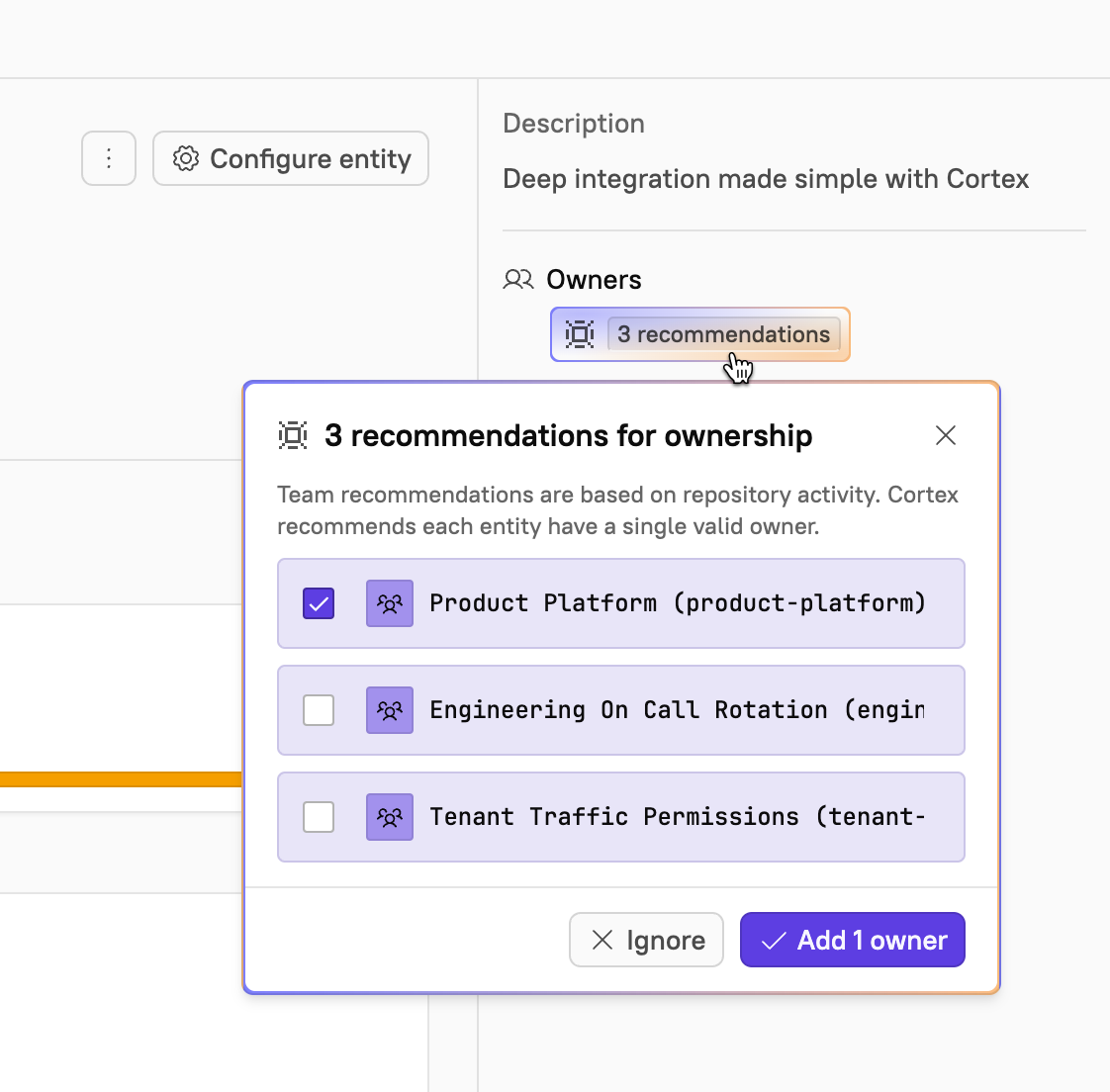Click the Tenant Traffic Permissions team icon
Viewport: 1110px width, 1092px height.
(390, 817)
